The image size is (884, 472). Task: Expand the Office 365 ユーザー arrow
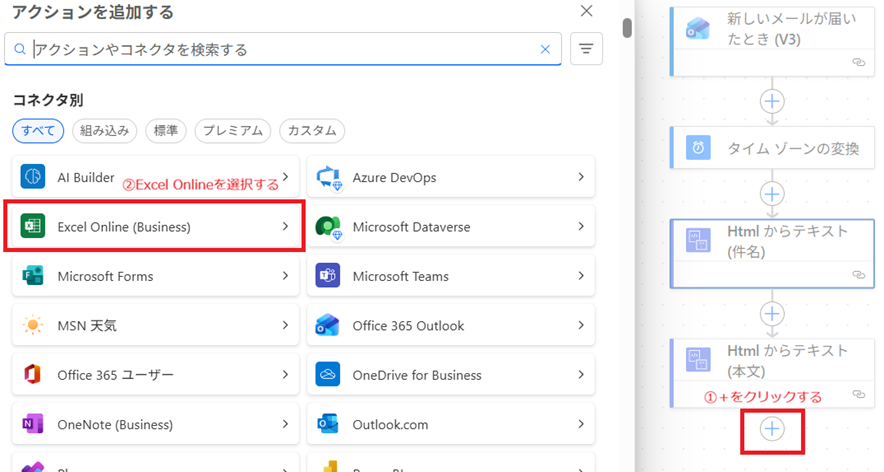tap(286, 375)
